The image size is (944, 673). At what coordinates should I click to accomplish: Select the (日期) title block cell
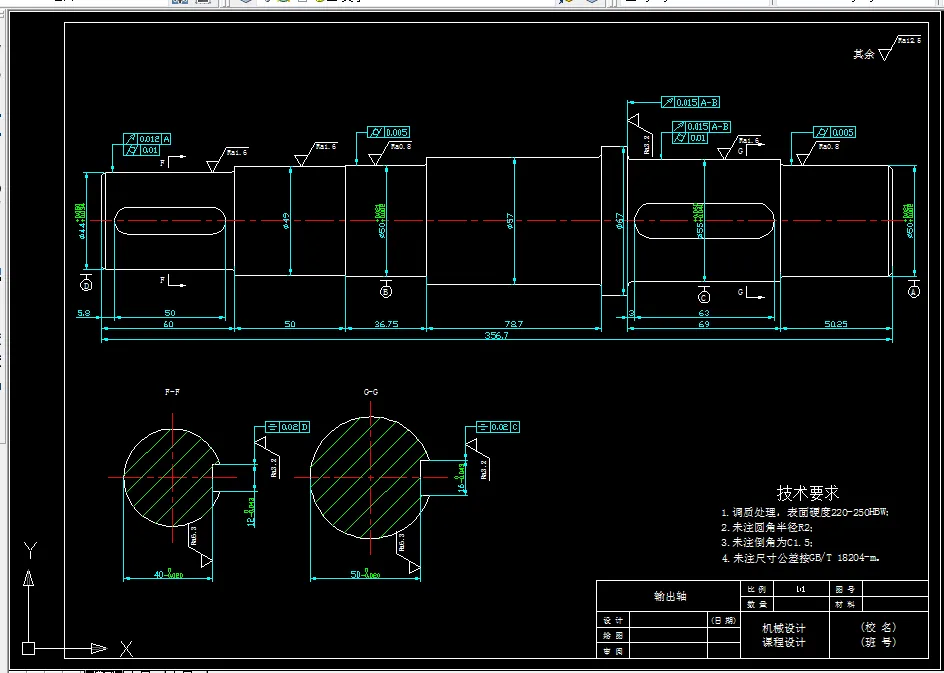click(724, 620)
